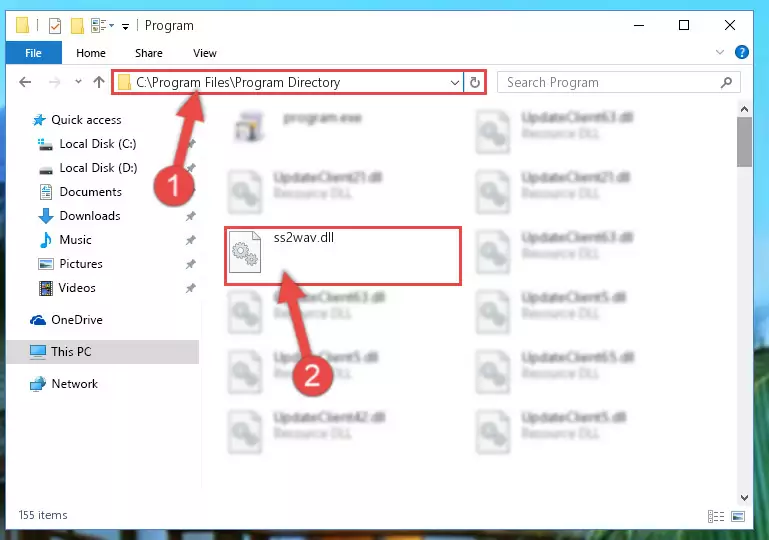Switch to Large icons view layout
This screenshot has width=769, height=540.
tap(738, 516)
